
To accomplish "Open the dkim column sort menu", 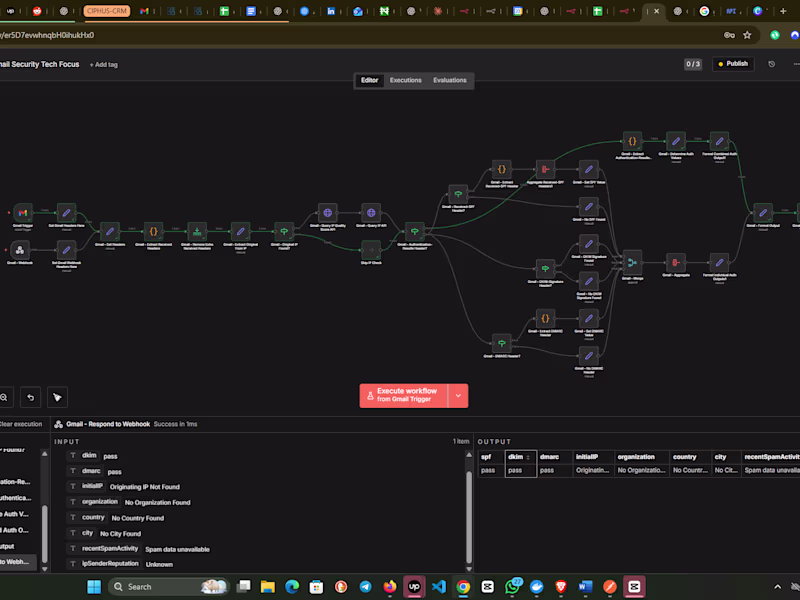I will tap(528, 456).
